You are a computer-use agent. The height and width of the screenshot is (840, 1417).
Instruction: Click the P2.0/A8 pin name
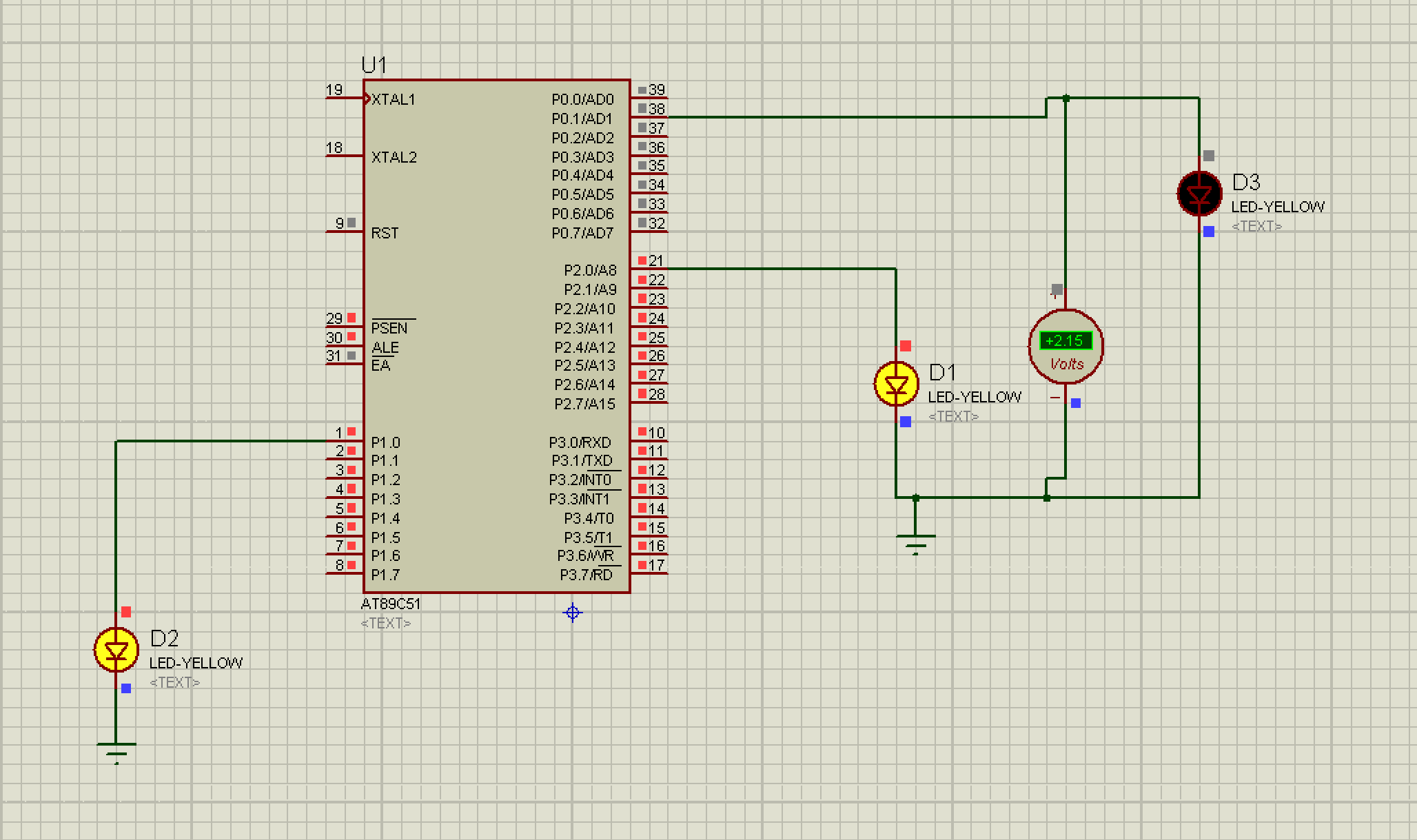point(590,271)
